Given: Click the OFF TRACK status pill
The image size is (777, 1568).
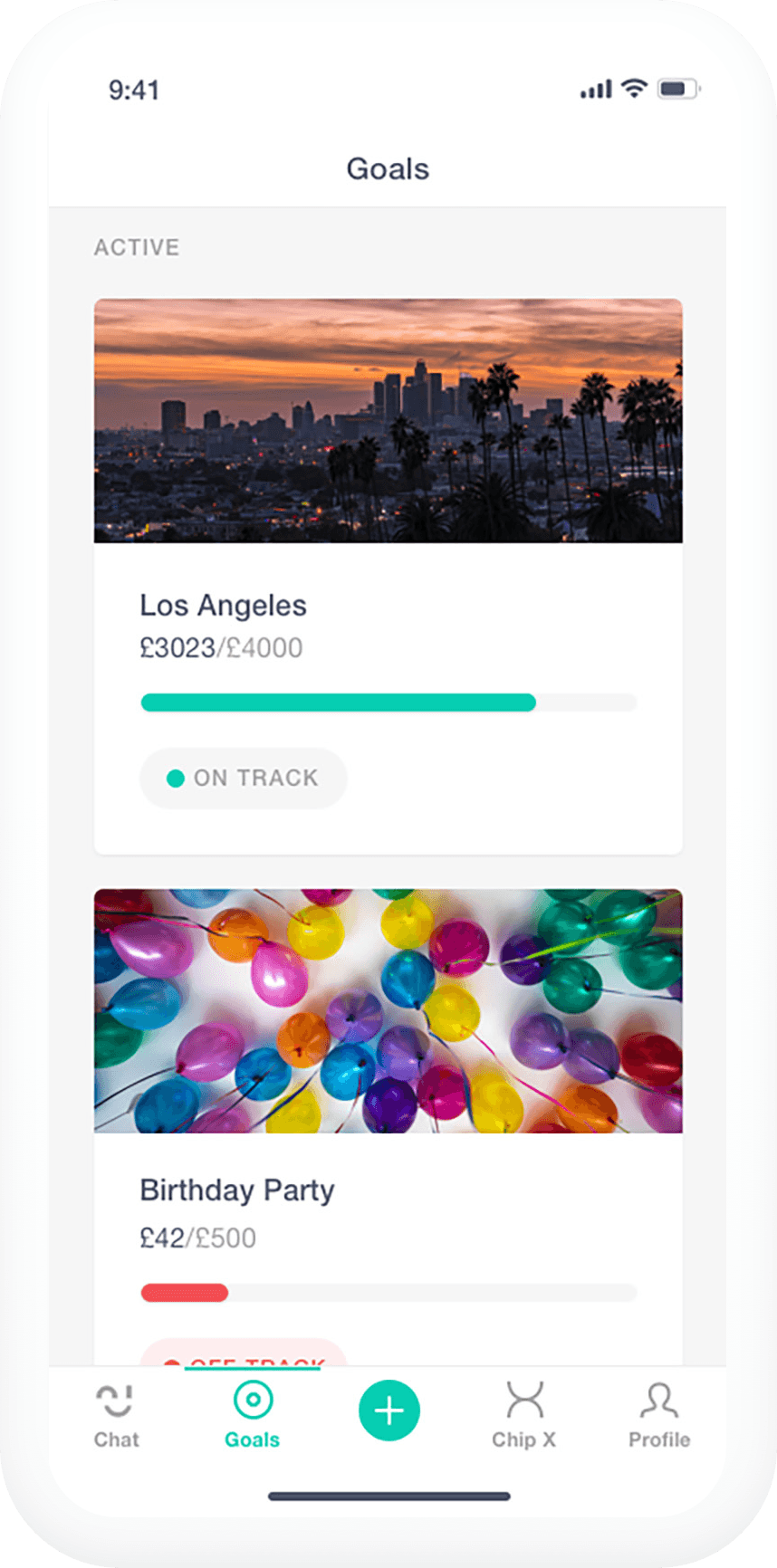Looking at the screenshot, I should pyautogui.click(x=244, y=1354).
